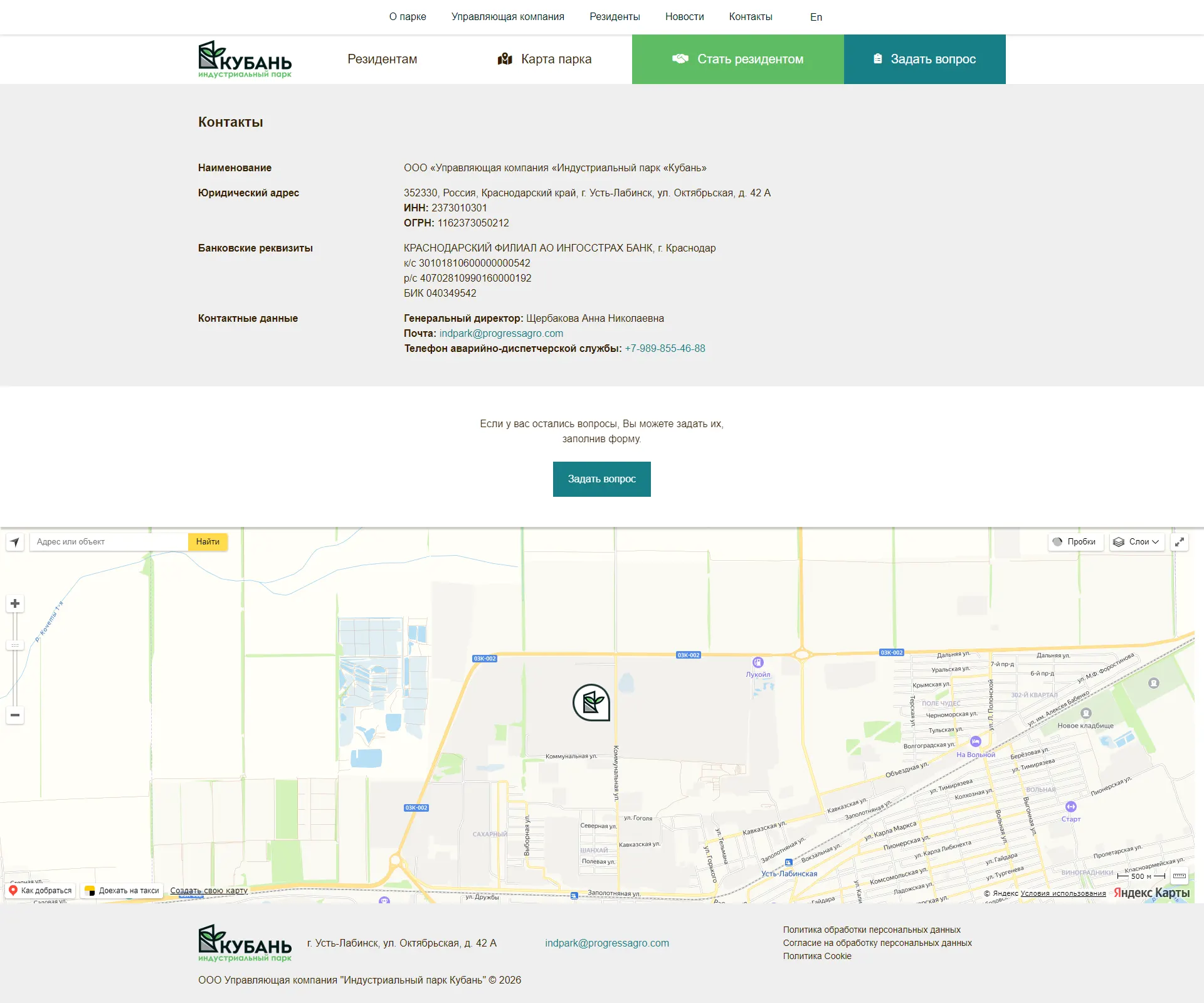
Task: Open the О парке menu item
Action: [x=408, y=17]
